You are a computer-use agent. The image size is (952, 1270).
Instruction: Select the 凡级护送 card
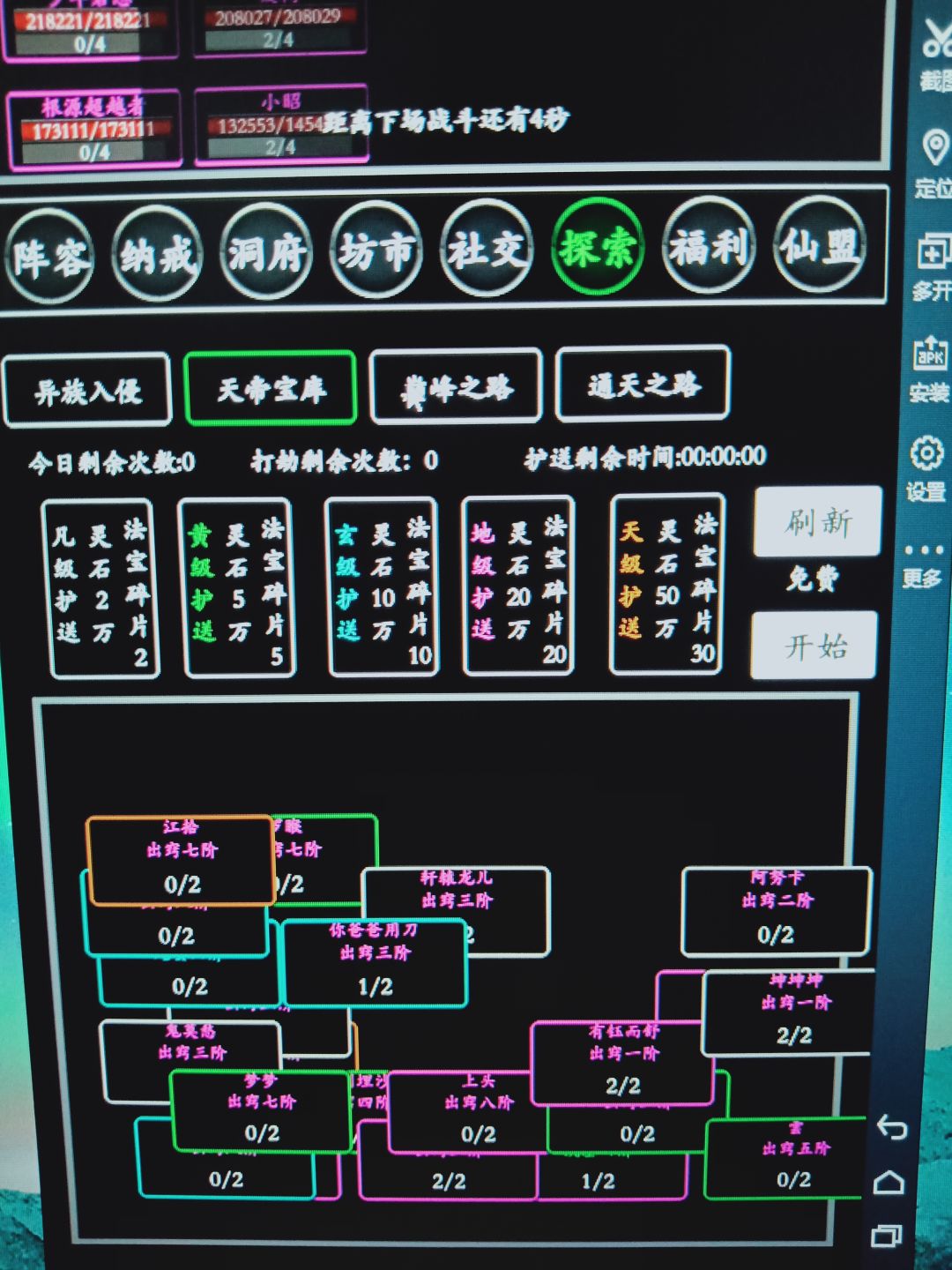[x=102, y=588]
